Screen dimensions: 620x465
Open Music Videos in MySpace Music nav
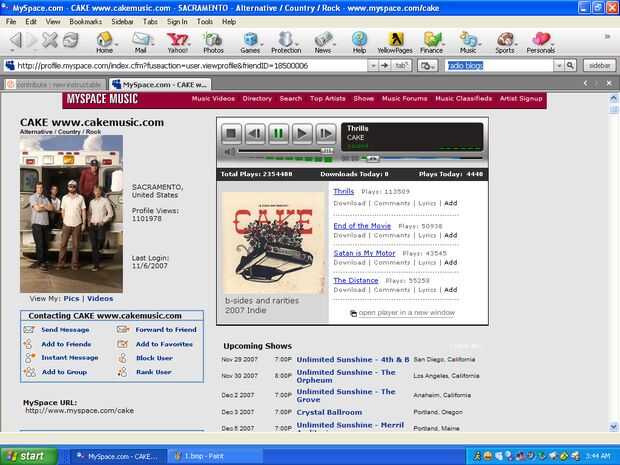213,98
